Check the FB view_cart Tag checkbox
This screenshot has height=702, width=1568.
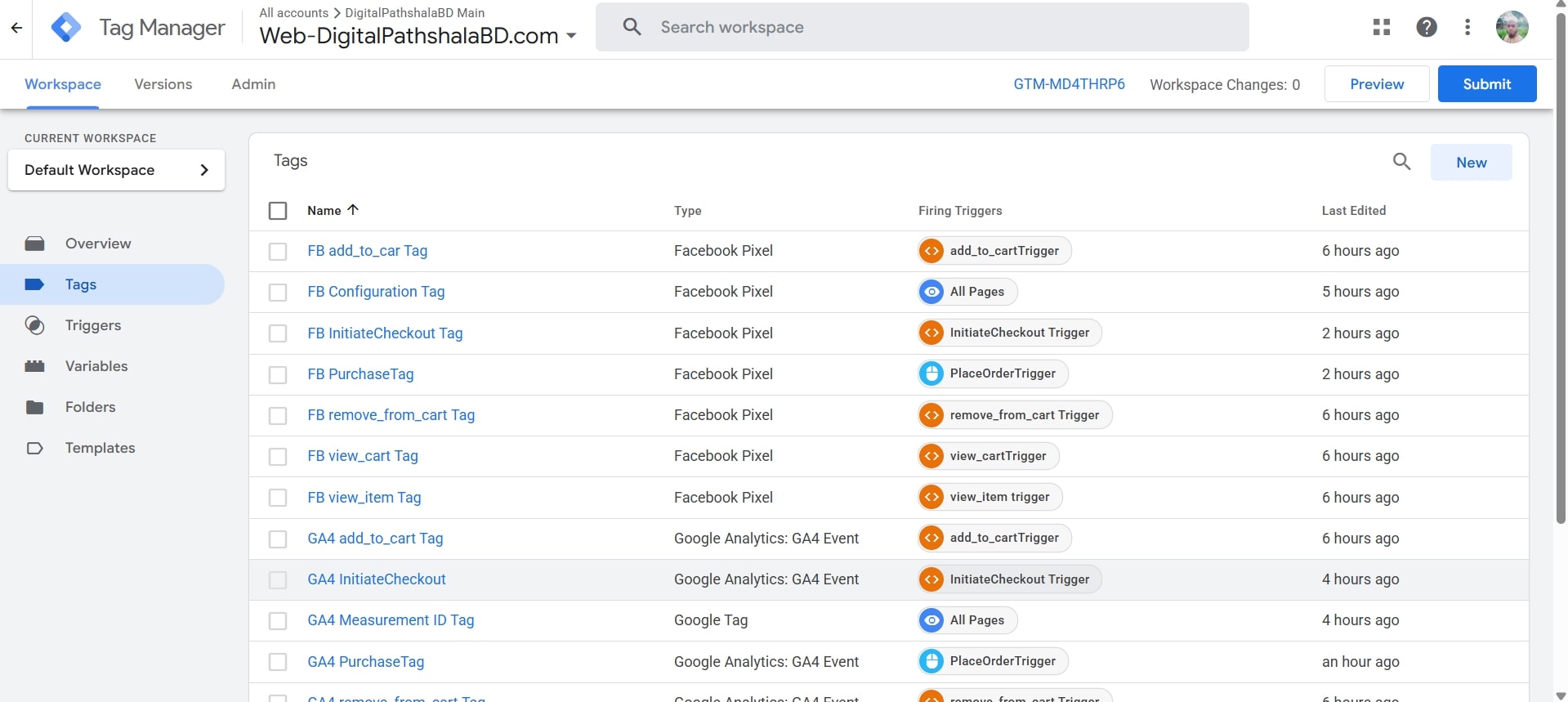(278, 456)
